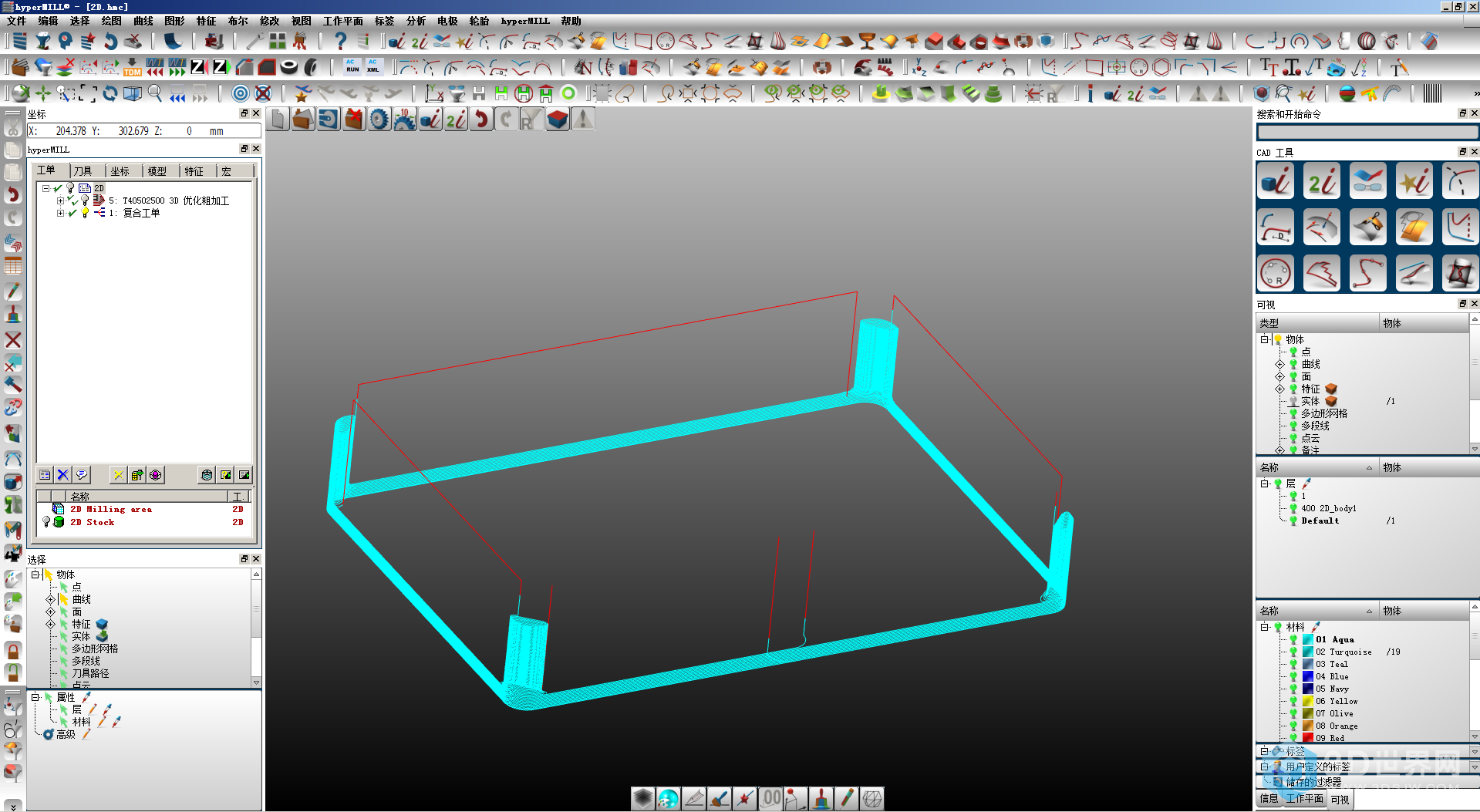Toggle the yellow bulb for 复合工单 job
The height and width of the screenshot is (812, 1480).
point(85,213)
